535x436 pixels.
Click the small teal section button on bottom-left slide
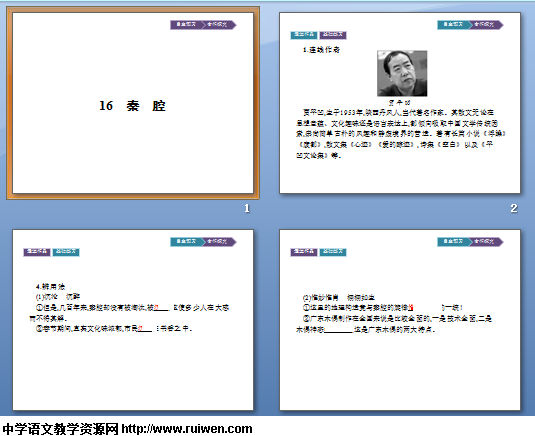(66, 252)
